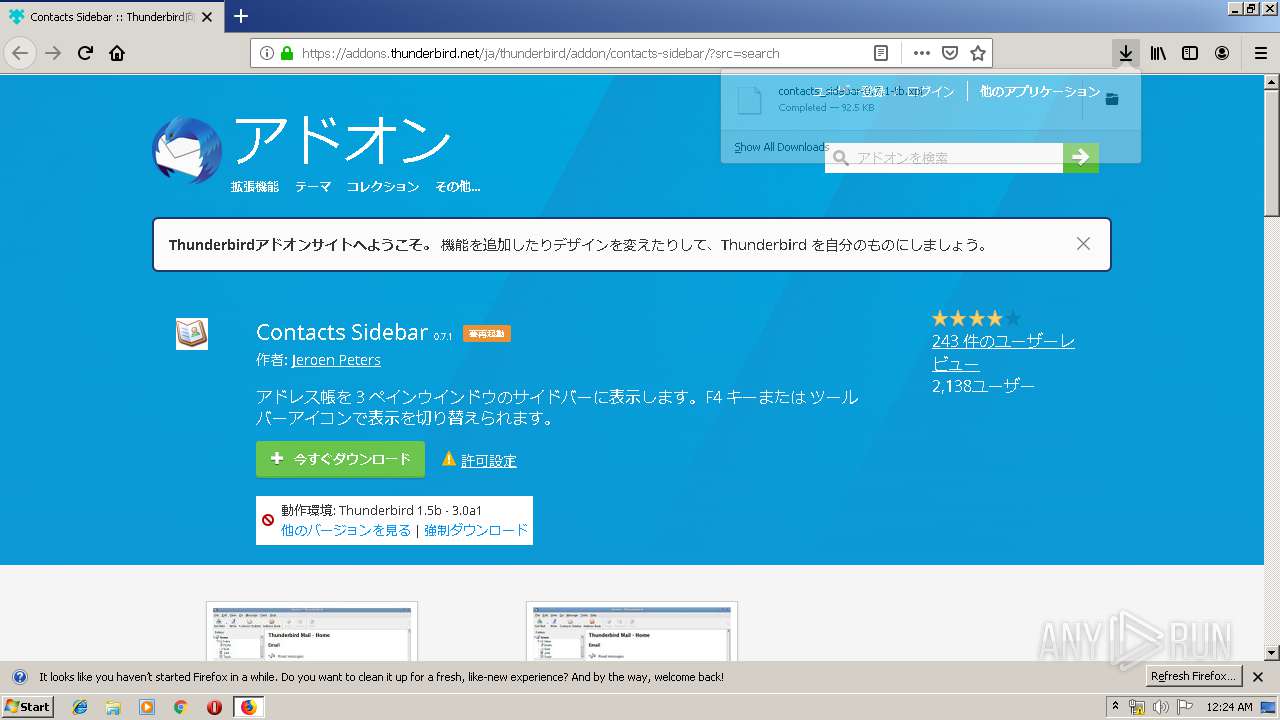Show hidden system tray icons
1280x720 pixels.
1115,707
